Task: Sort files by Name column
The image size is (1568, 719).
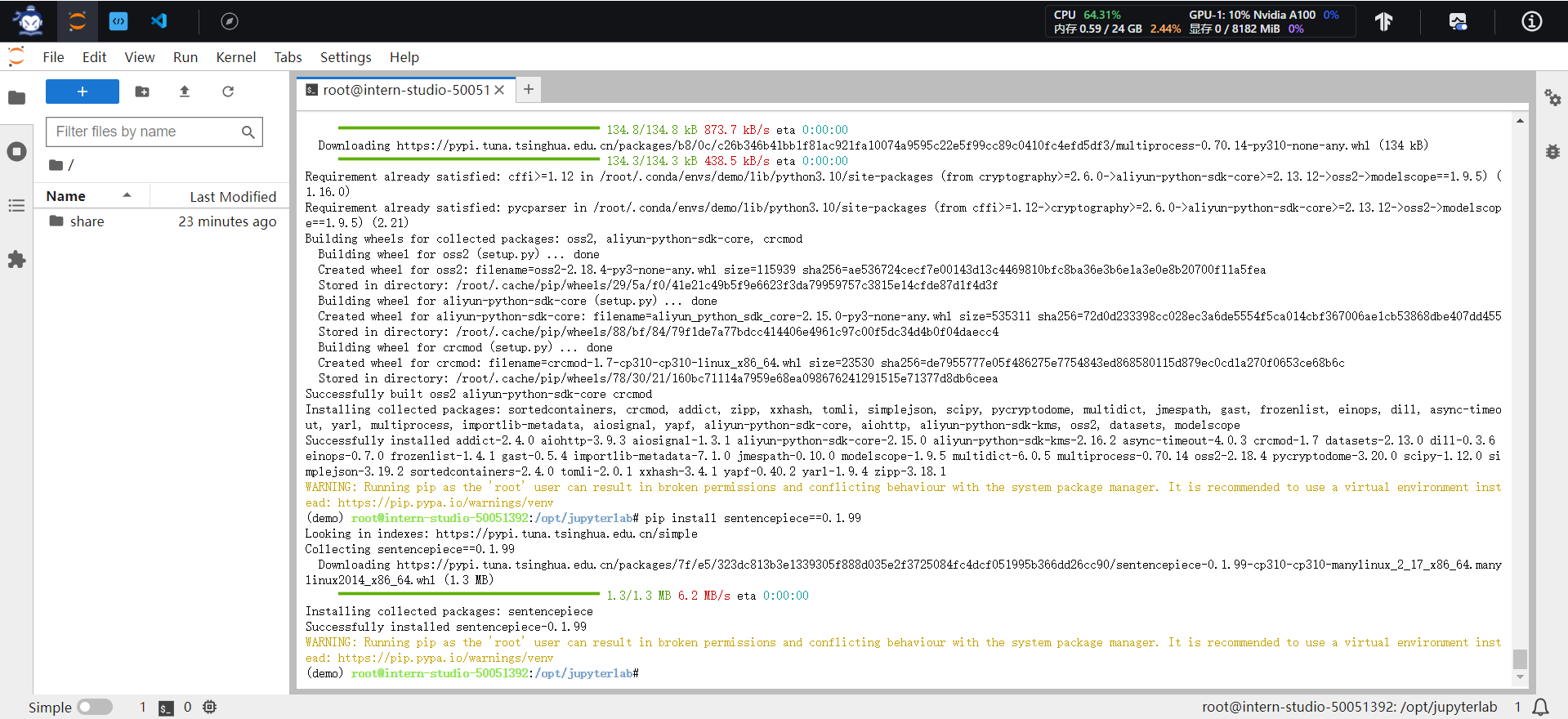Action: [x=66, y=196]
